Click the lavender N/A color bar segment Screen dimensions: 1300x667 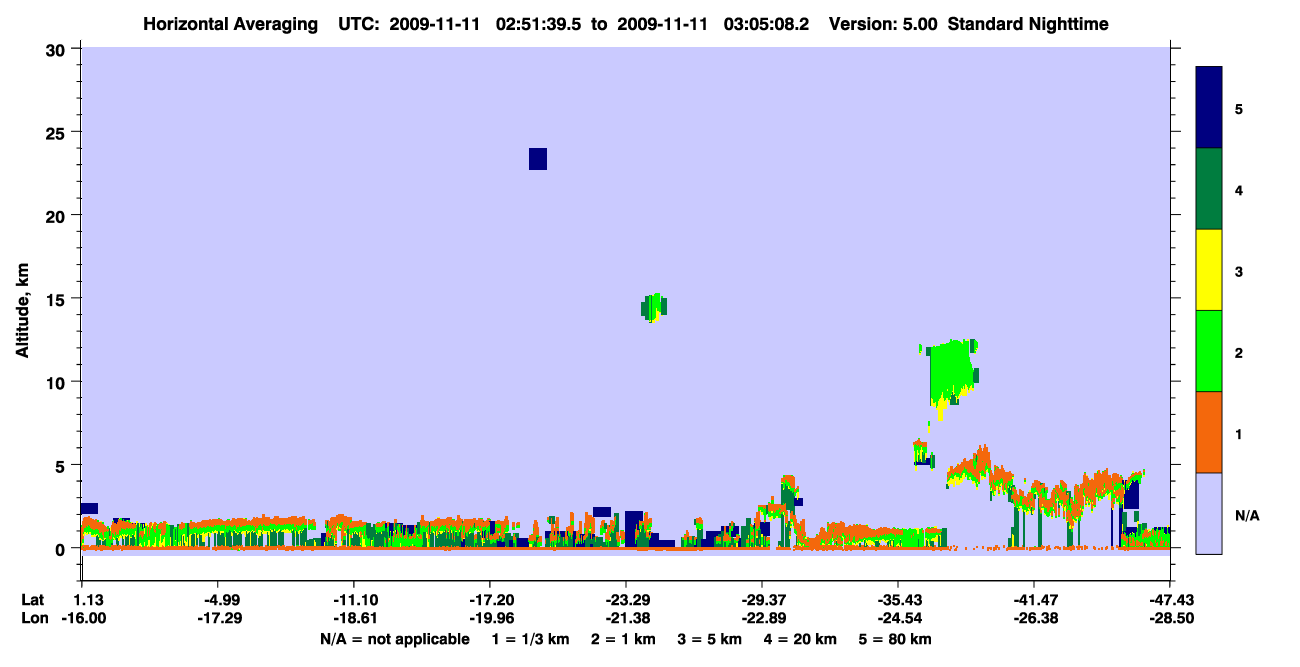tap(1209, 513)
